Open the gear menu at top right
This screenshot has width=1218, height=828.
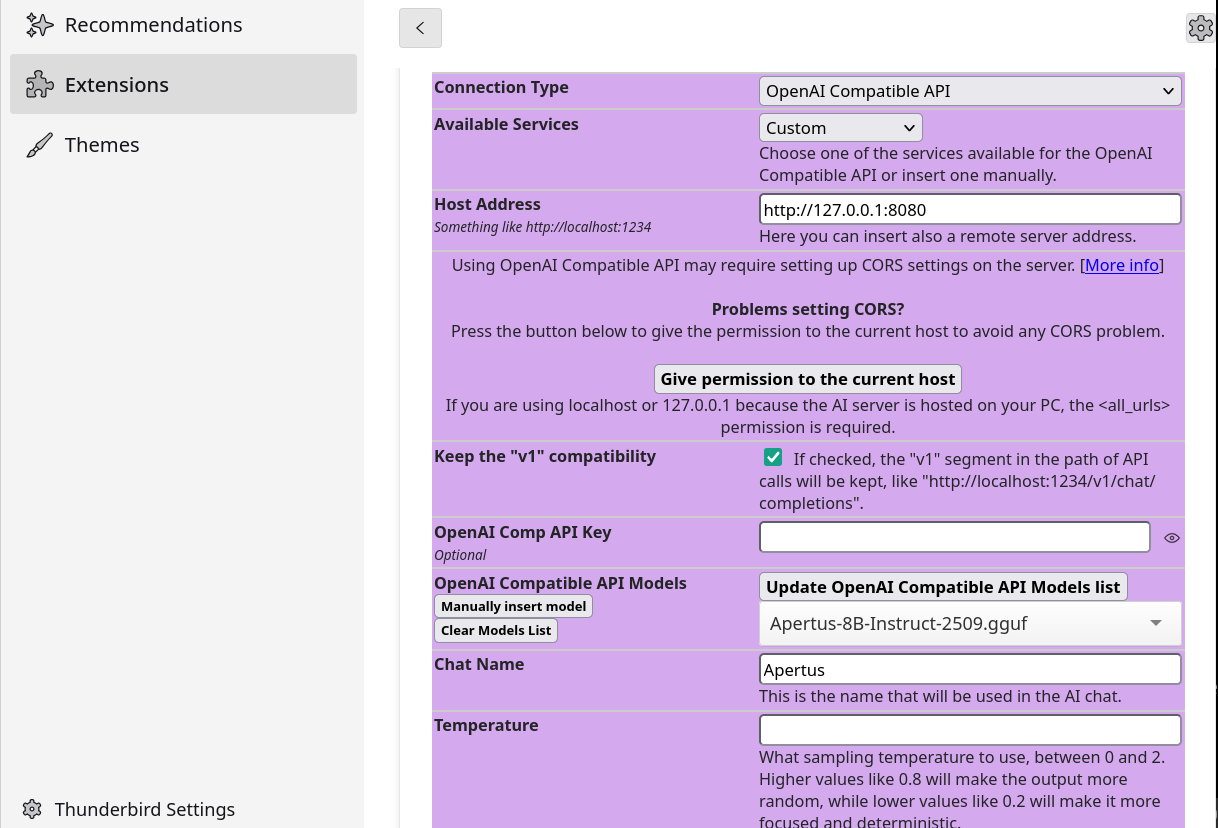(x=1200, y=28)
